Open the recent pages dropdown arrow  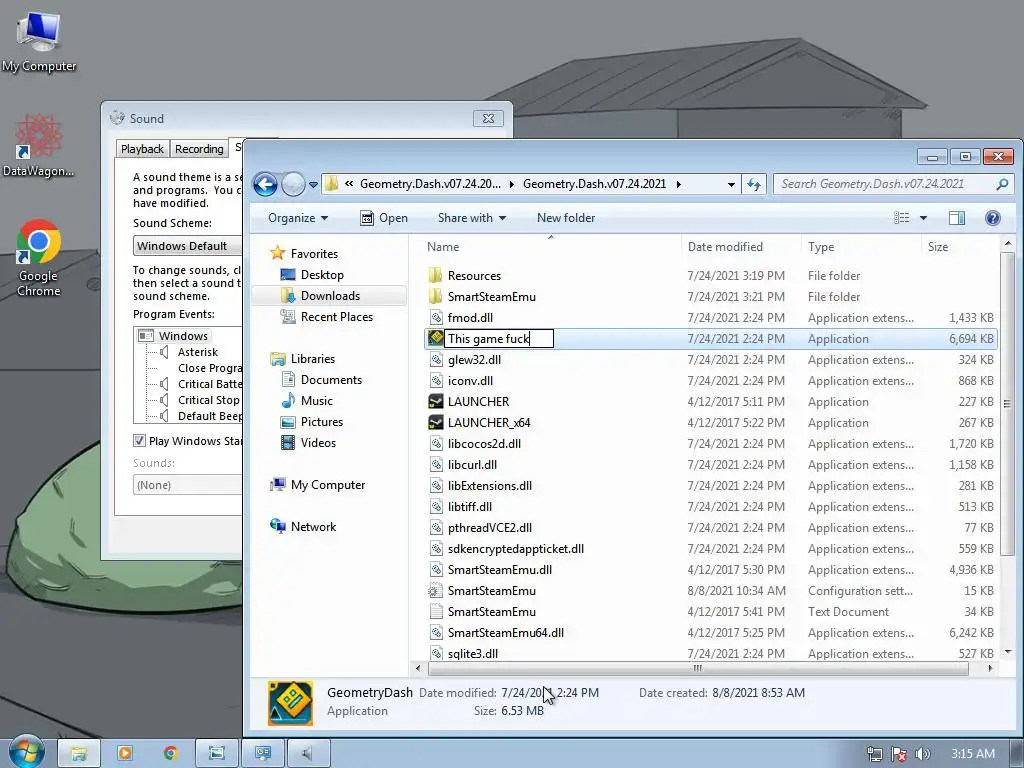313,185
